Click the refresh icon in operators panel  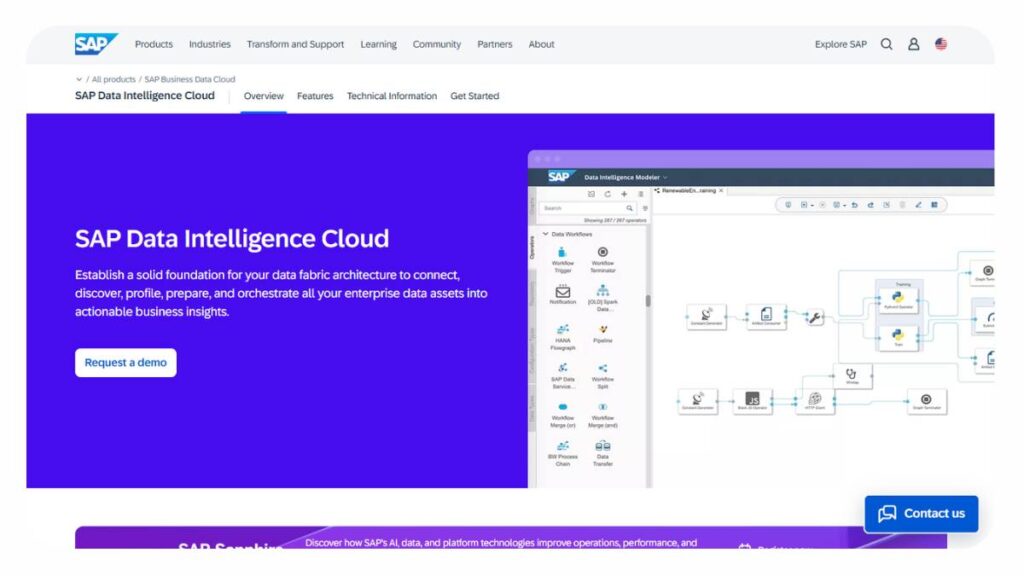coord(607,194)
